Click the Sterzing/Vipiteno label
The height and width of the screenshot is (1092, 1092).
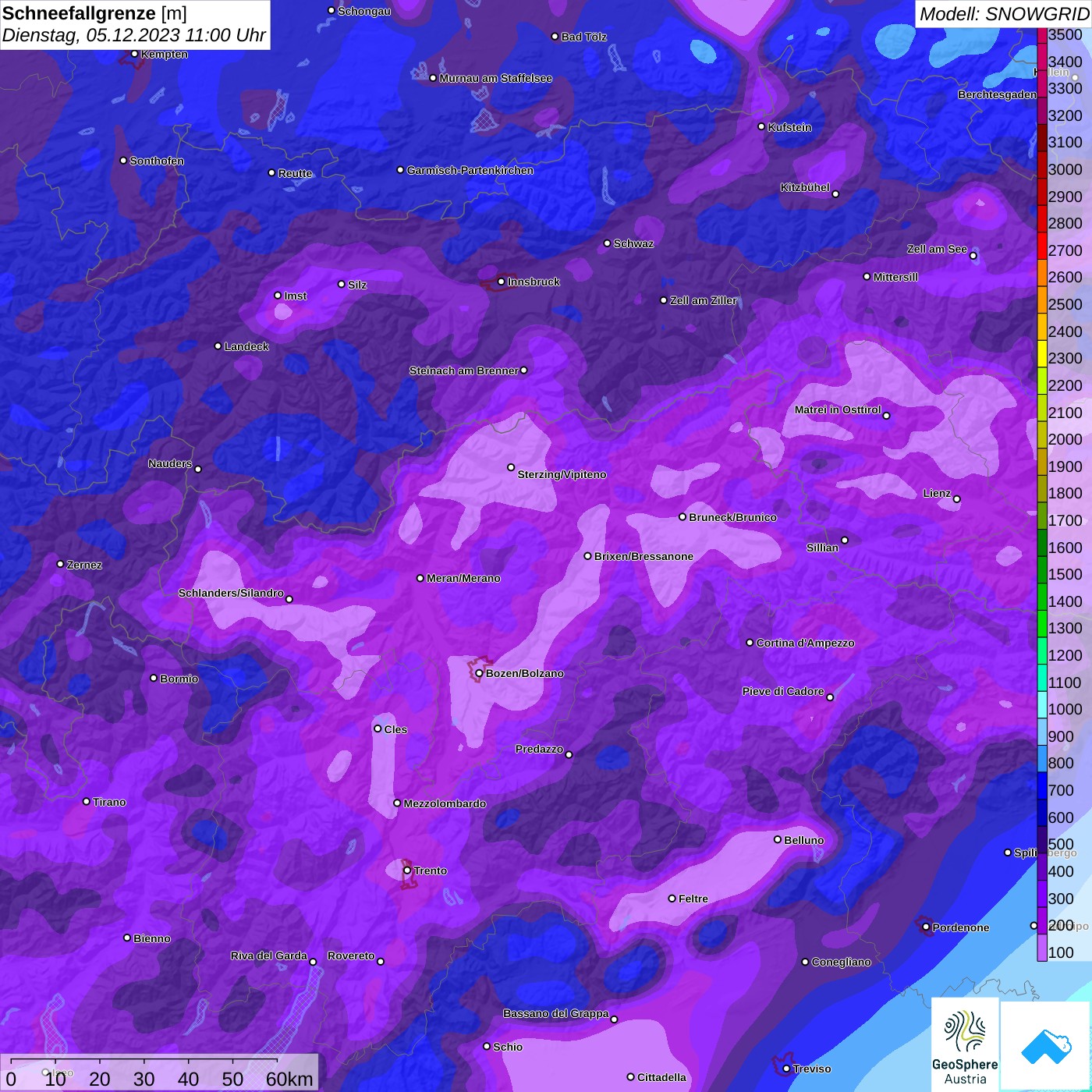(562, 474)
